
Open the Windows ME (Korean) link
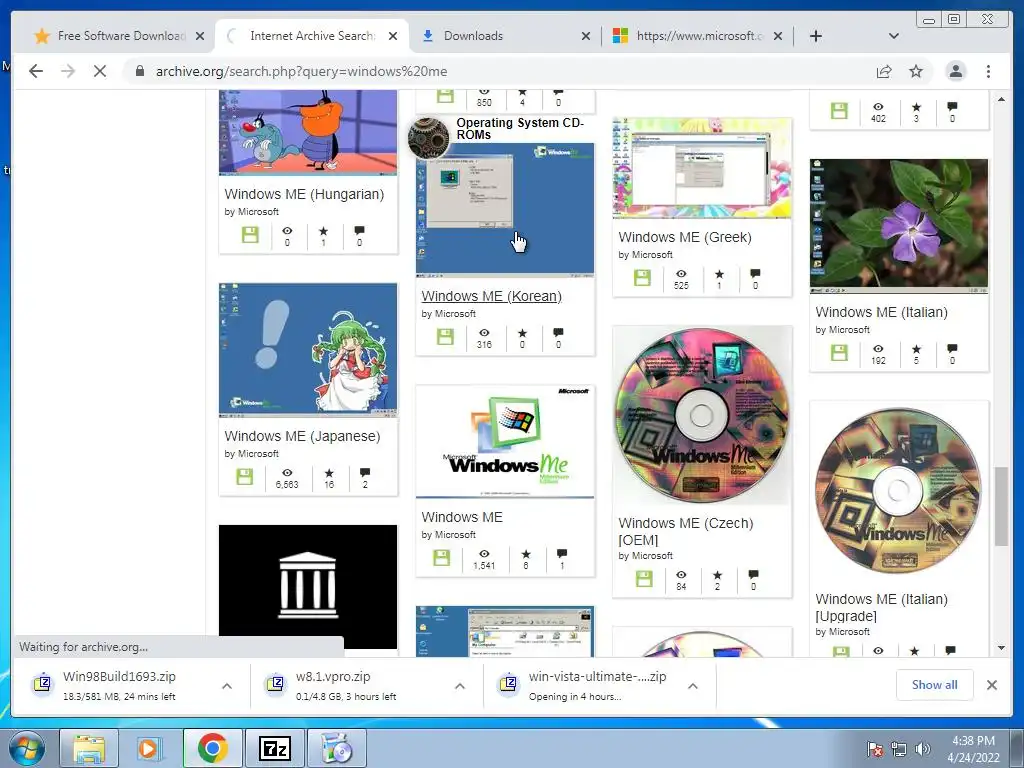pos(491,296)
